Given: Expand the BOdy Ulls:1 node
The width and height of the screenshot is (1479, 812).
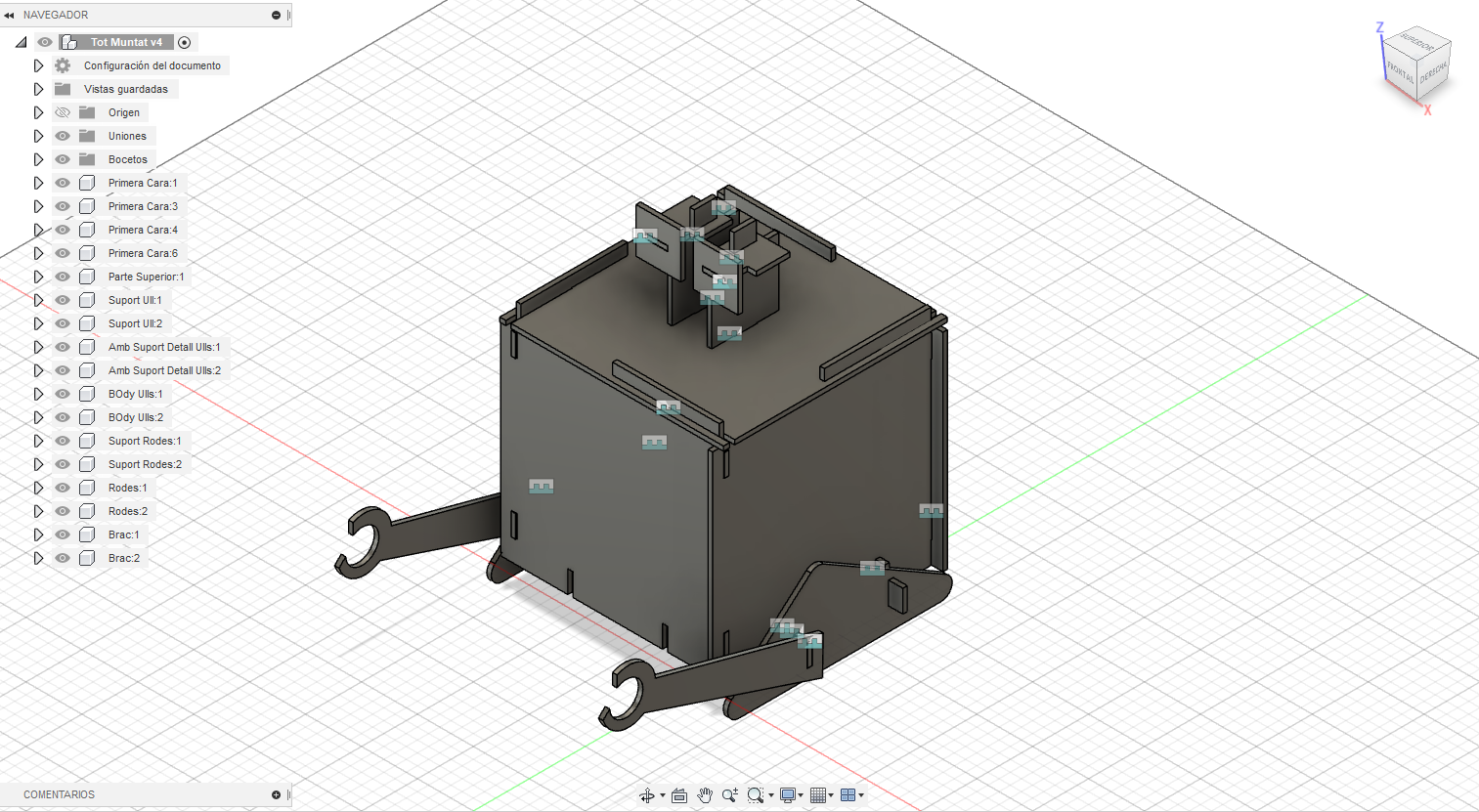Looking at the screenshot, I should click(x=38, y=394).
